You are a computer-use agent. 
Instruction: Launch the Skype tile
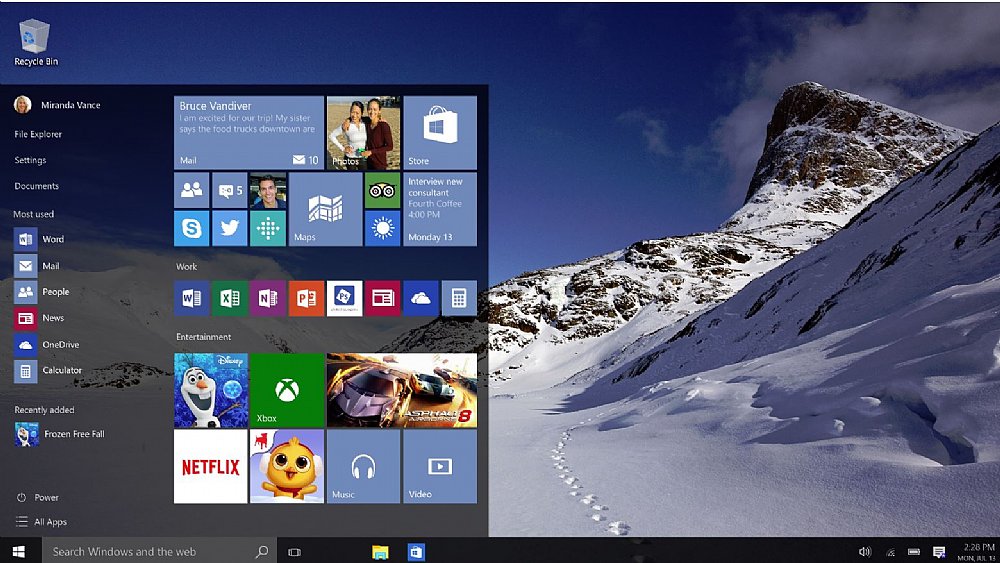click(191, 228)
